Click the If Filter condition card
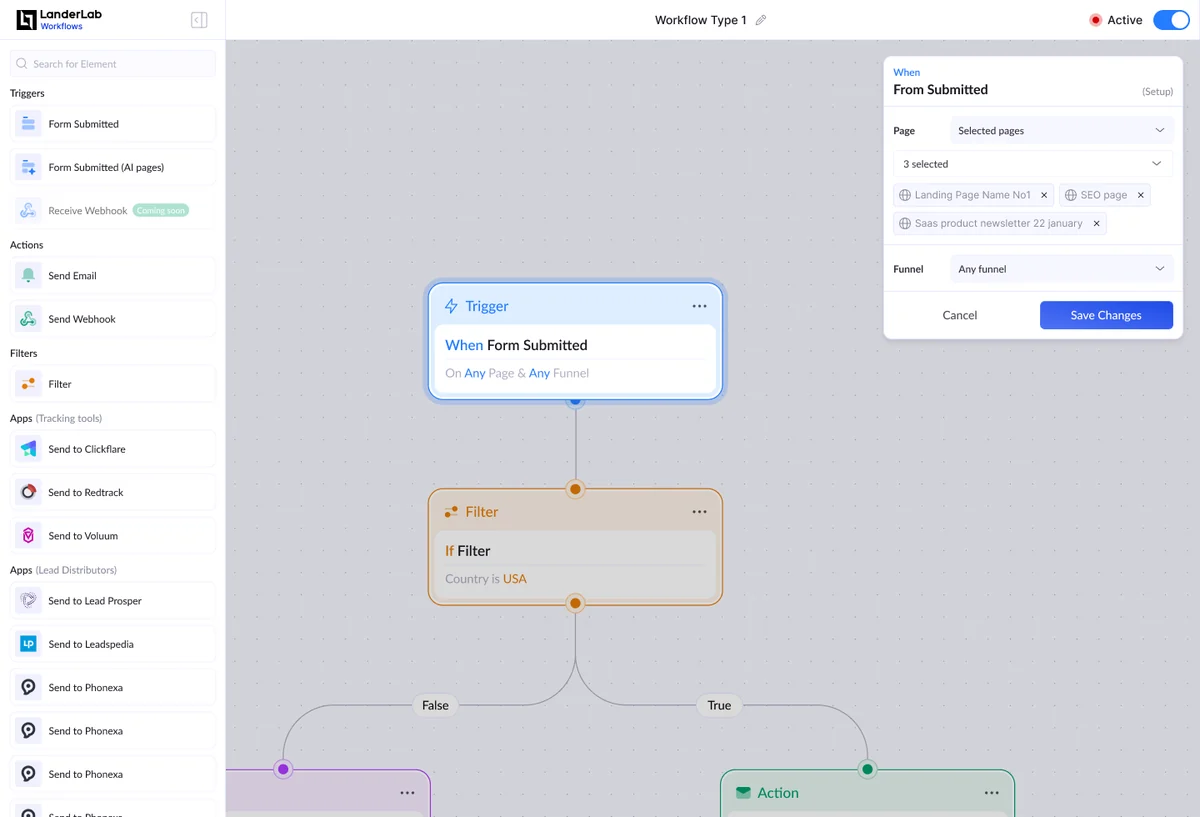 575,564
